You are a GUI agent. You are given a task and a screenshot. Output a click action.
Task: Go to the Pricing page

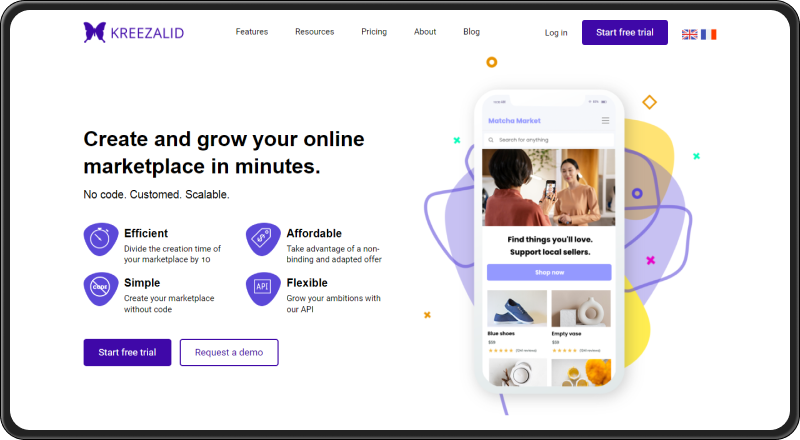tap(374, 32)
